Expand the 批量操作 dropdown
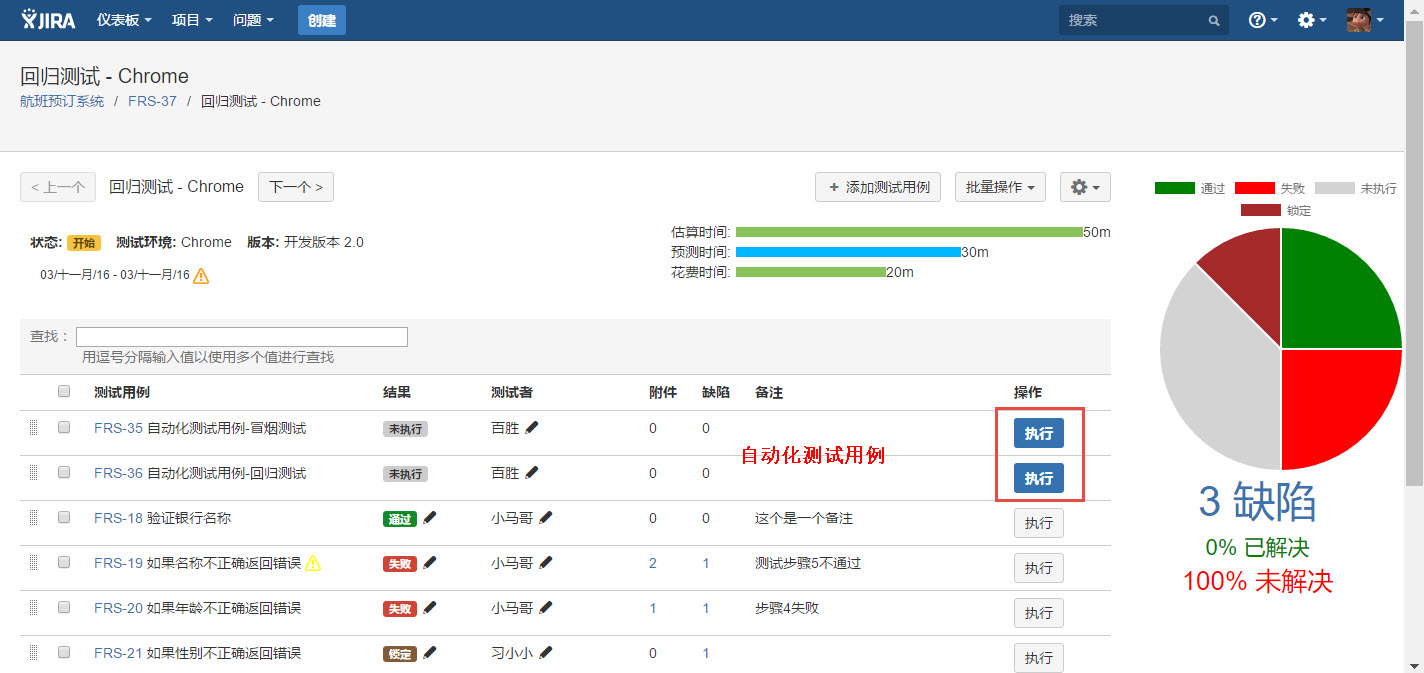Viewport: 1424px width, 673px height. coord(1000,187)
